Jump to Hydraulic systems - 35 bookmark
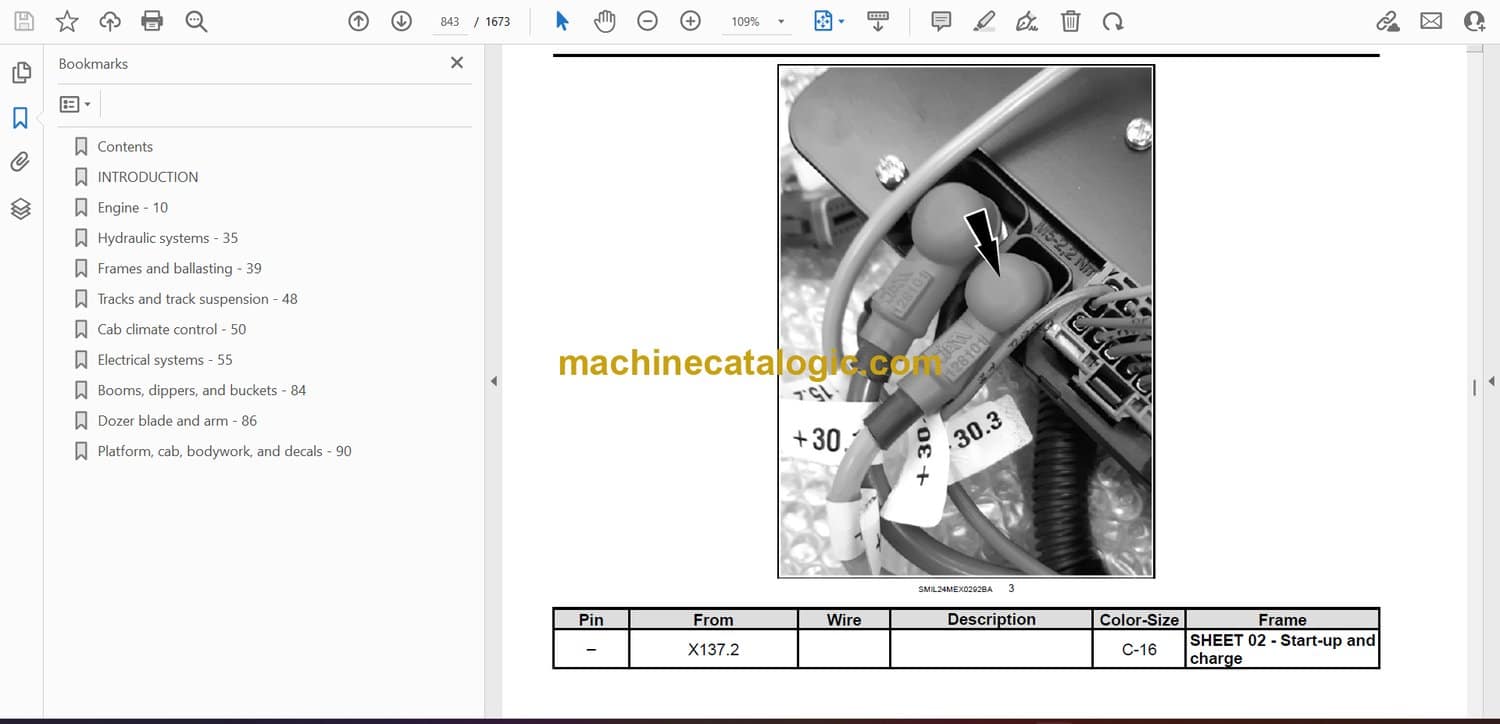This screenshot has width=1500, height=724. point(168,238)
